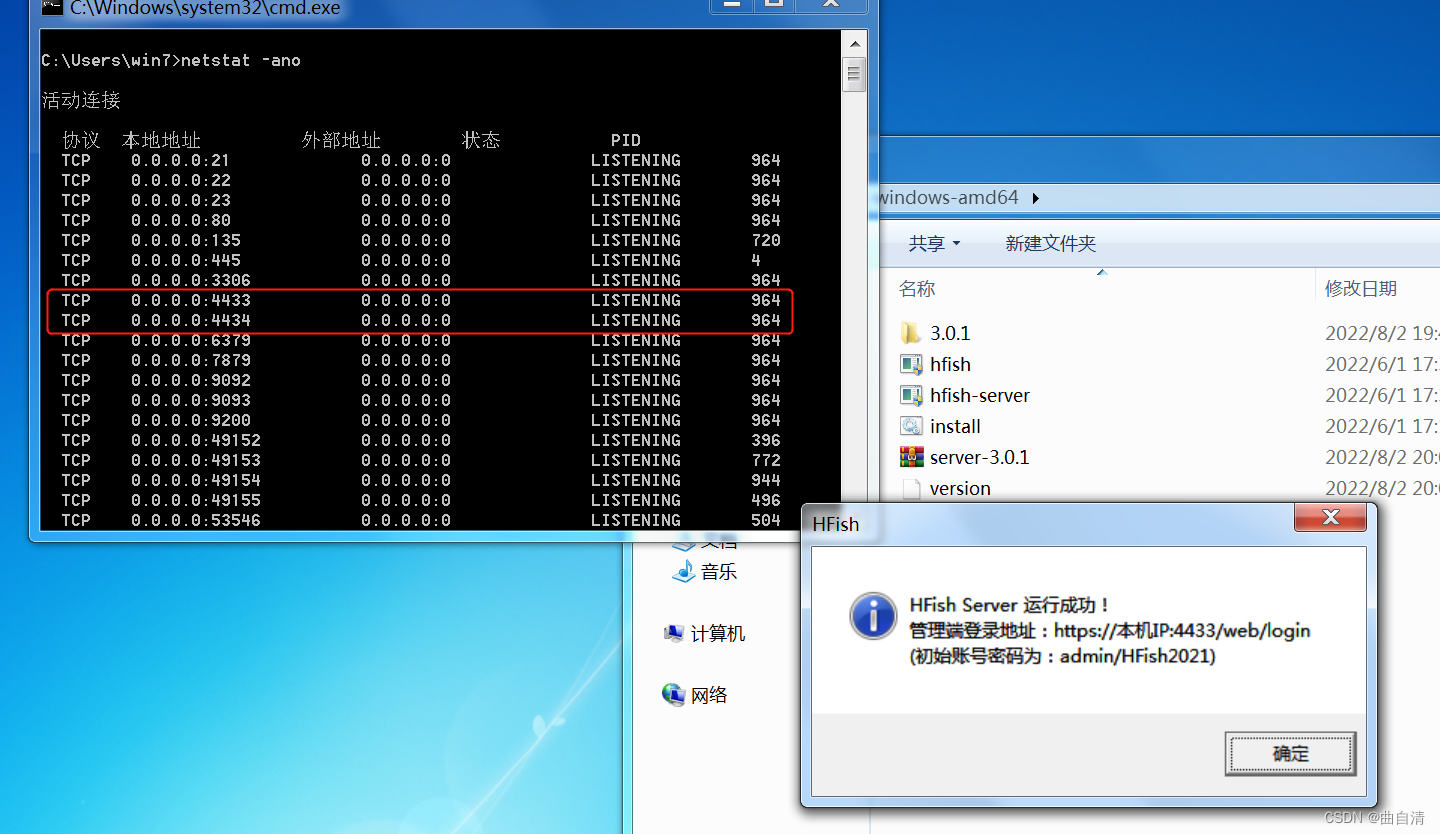Open the 3.0.1 folder icon
The height and width of the screenshot is (834, 1440).
910,333
